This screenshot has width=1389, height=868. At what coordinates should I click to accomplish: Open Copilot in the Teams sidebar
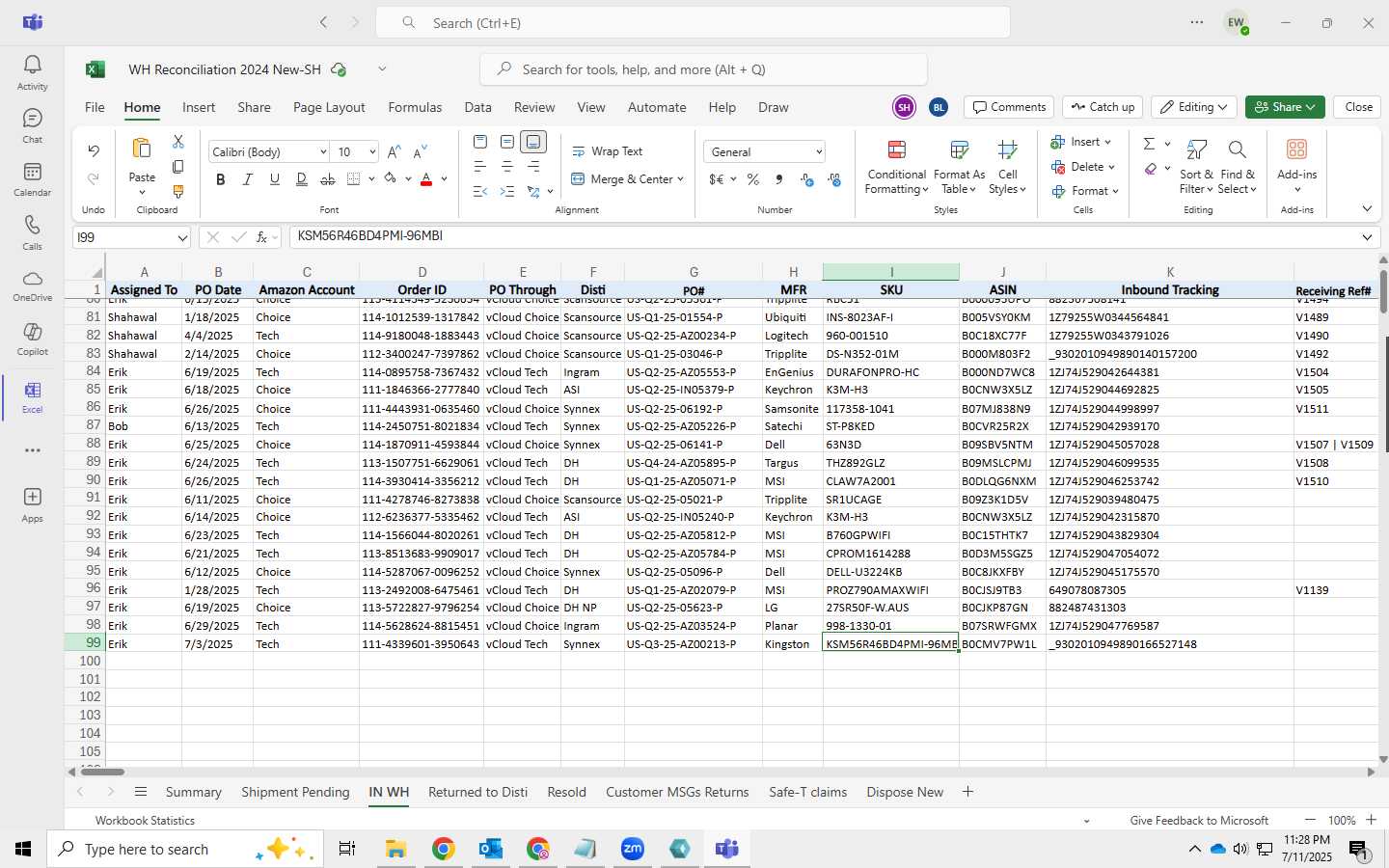pyautogui.click(x=32, y=338)
